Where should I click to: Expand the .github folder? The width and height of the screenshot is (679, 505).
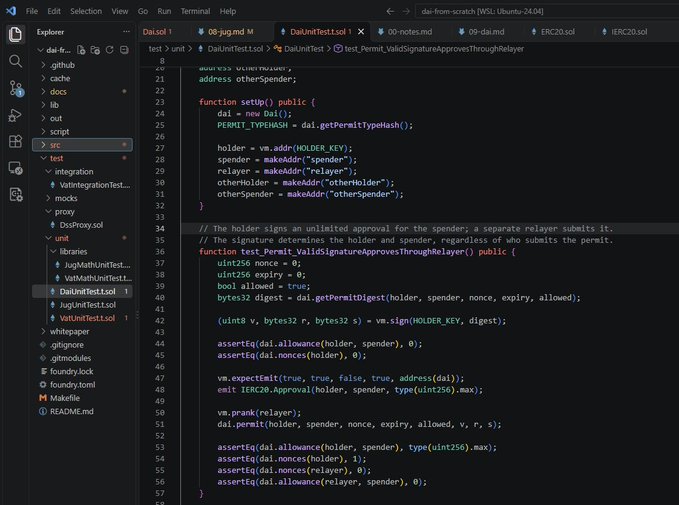(82, 65)
